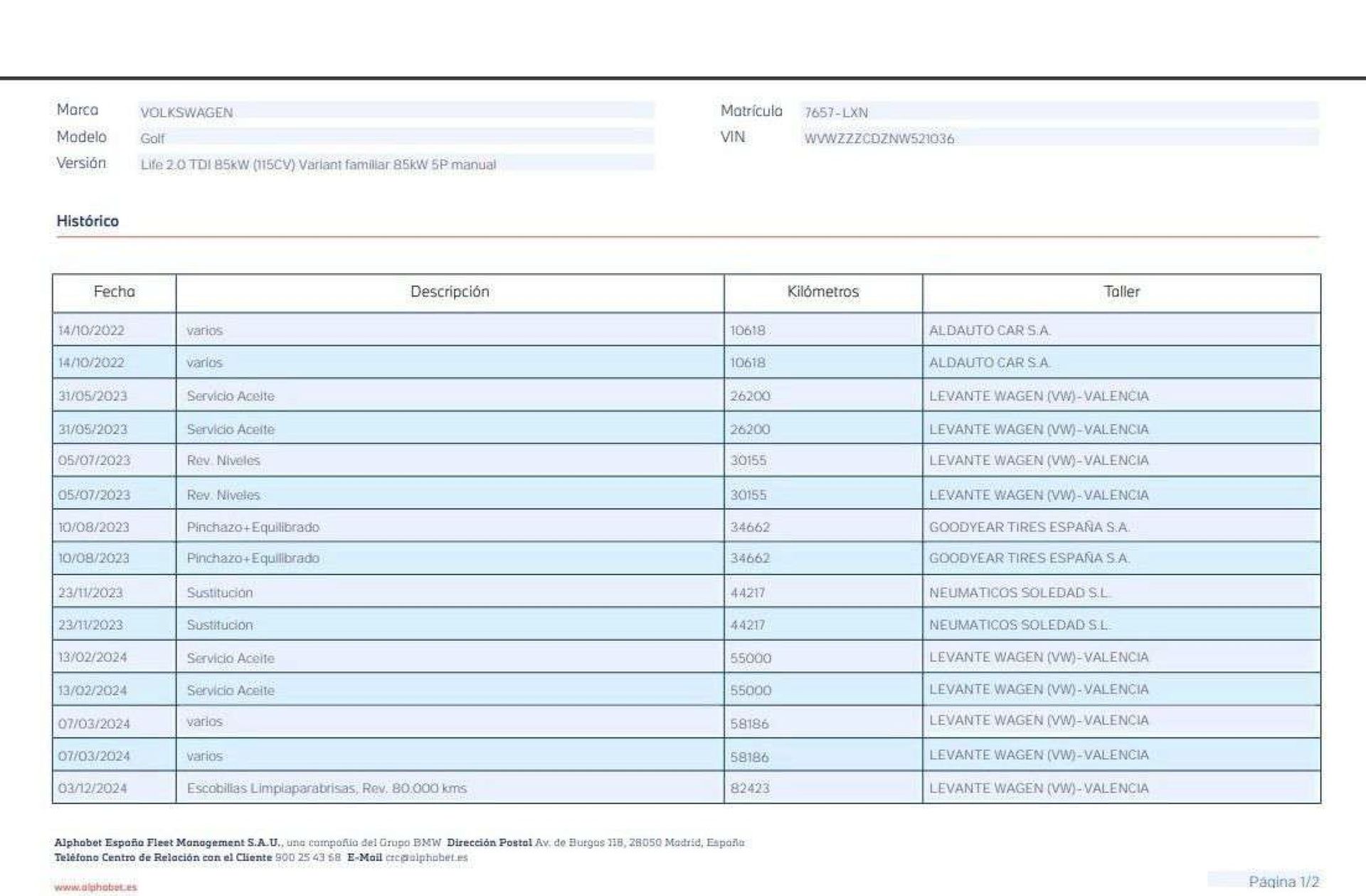Click the Descripción column header
Screen dimensions: 1366x896
pos(450,292)
